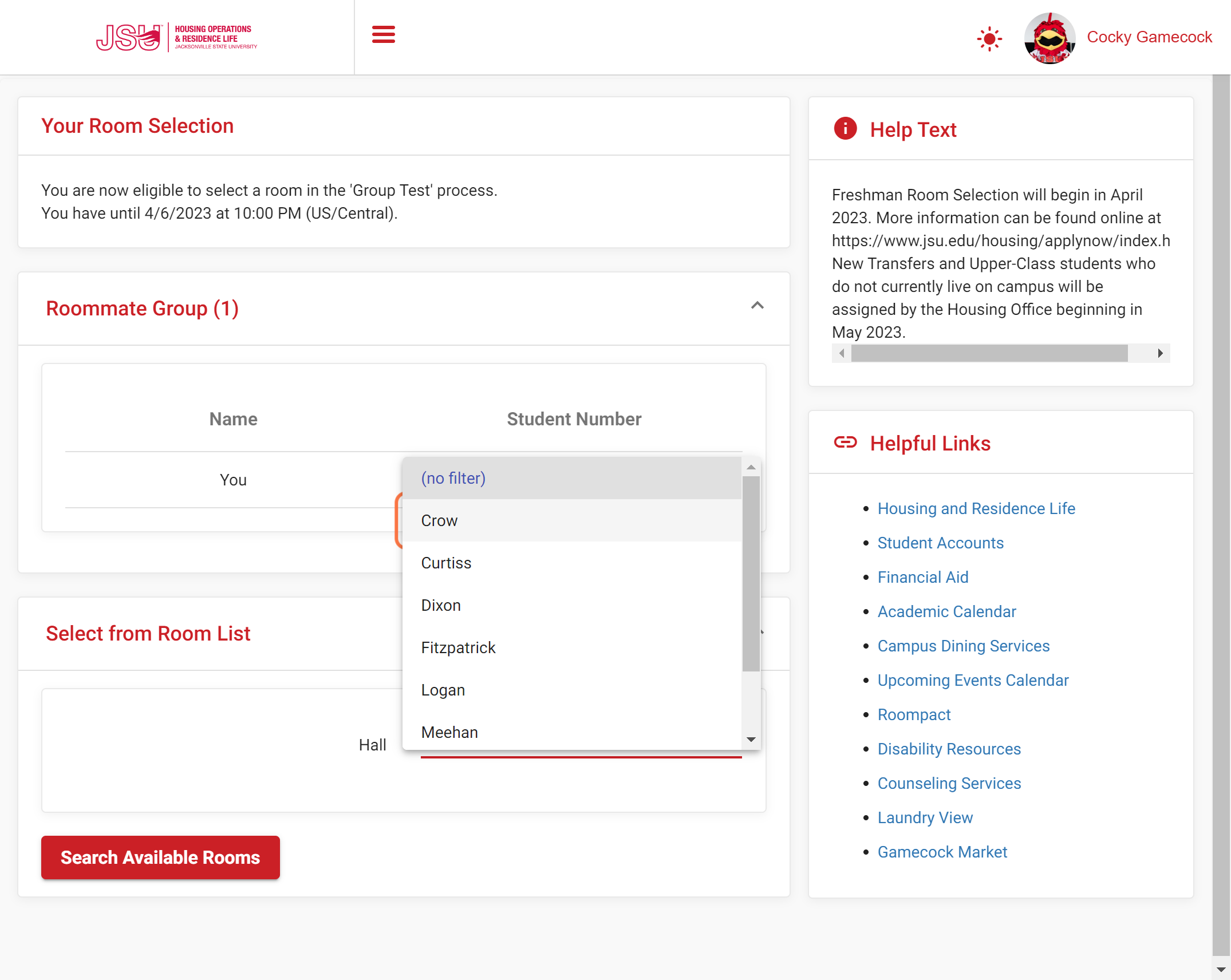This screenshot has width=1231, height=980.
Task: Click the JSU Housing Operations logo
Action: coord(176,37)
